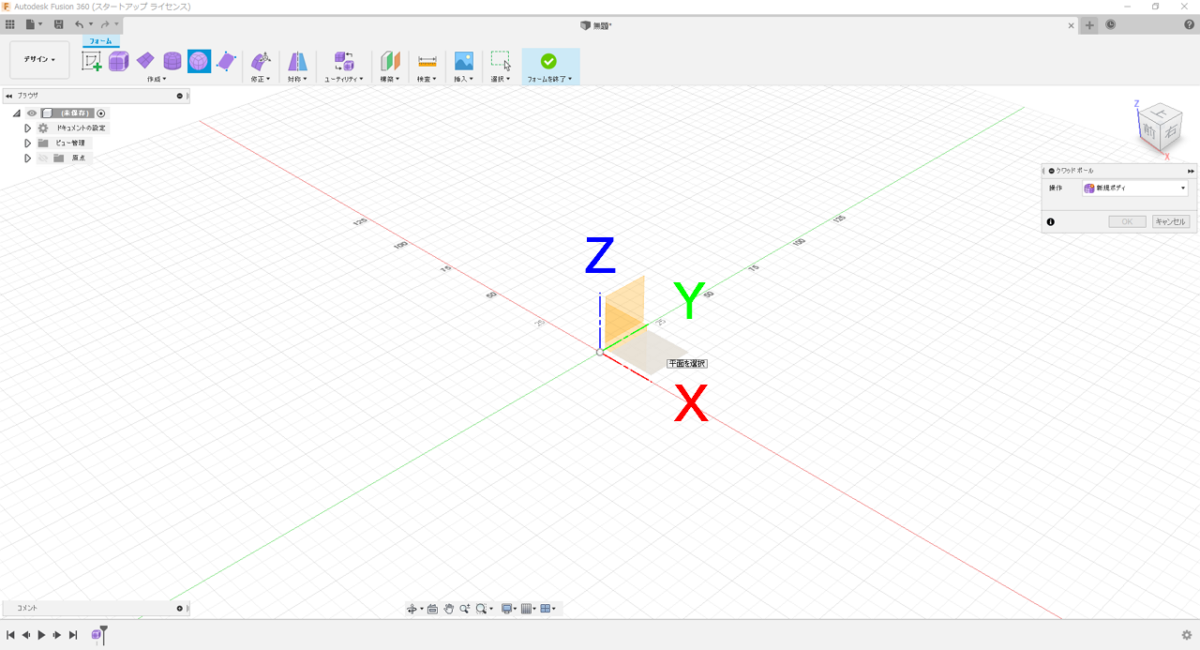This screenshot has width=1200, height=650.
Task: Add a new design tab
Action: (1090, 25)
